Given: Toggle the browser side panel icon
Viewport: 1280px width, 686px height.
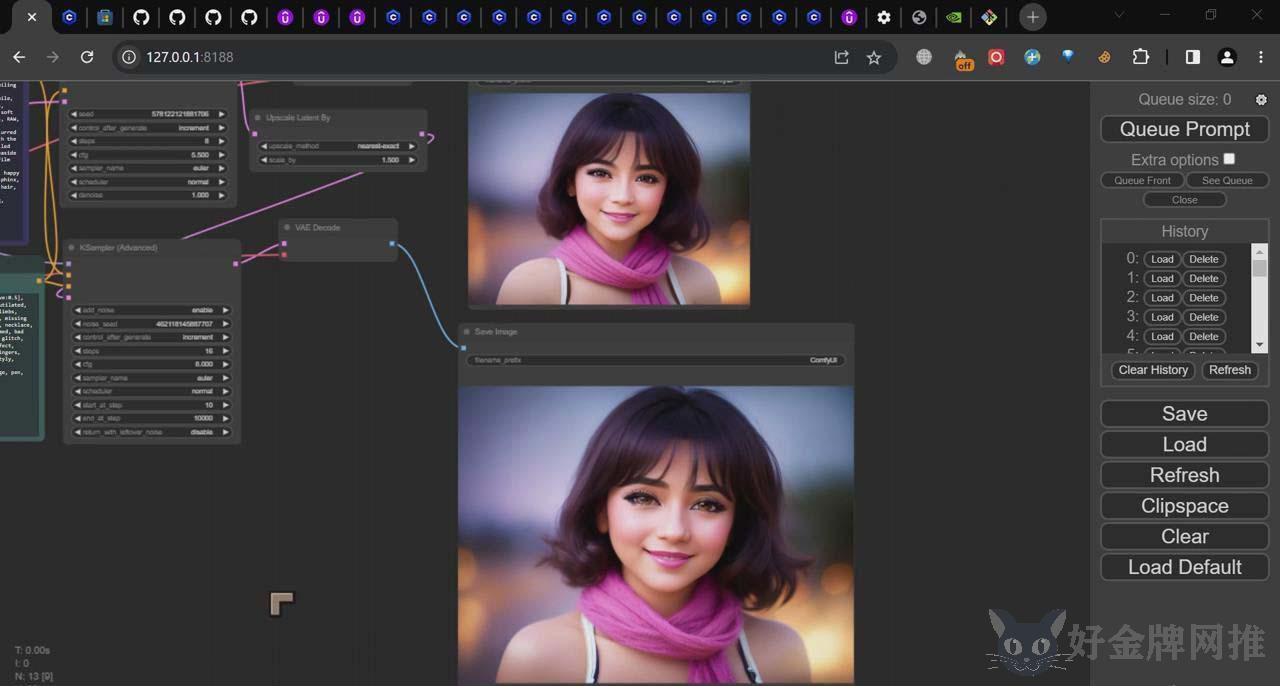Looking at the screenshot, I should tap(1193, 57).
